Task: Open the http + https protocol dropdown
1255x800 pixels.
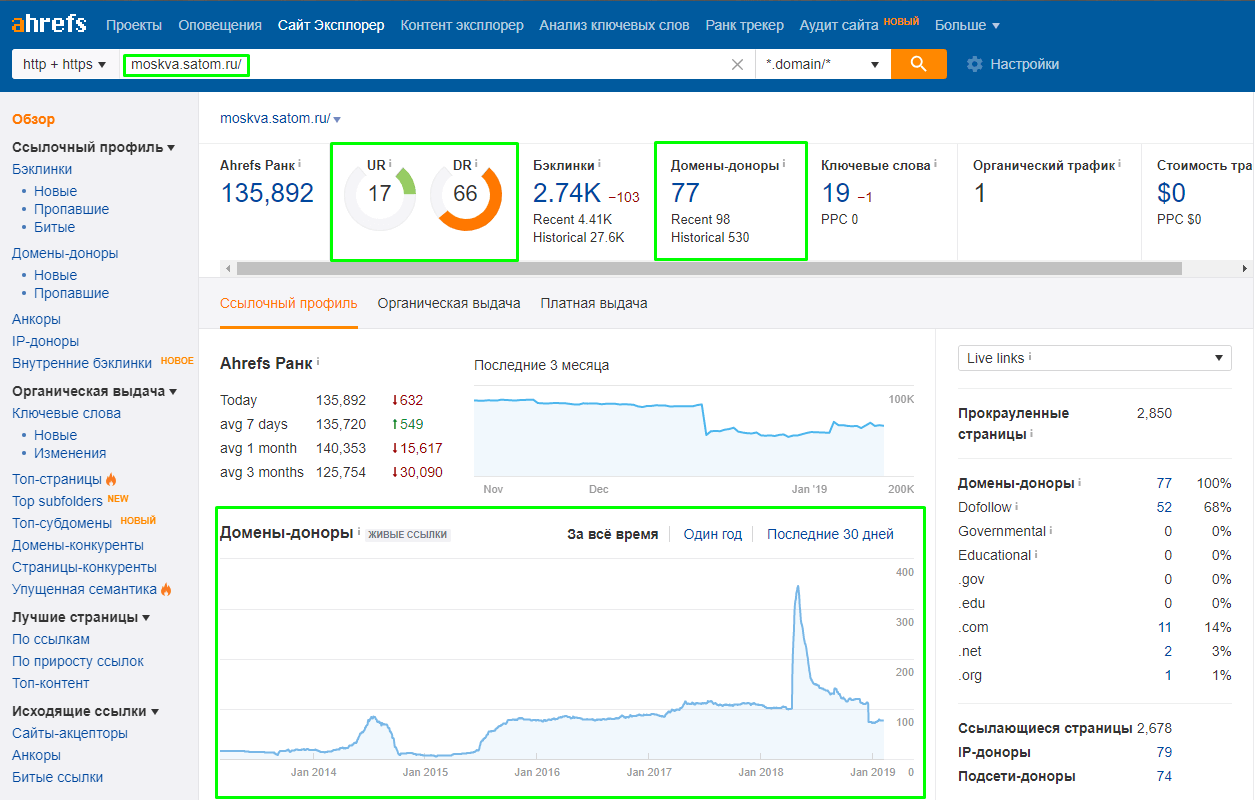Action: pos(65,64)
